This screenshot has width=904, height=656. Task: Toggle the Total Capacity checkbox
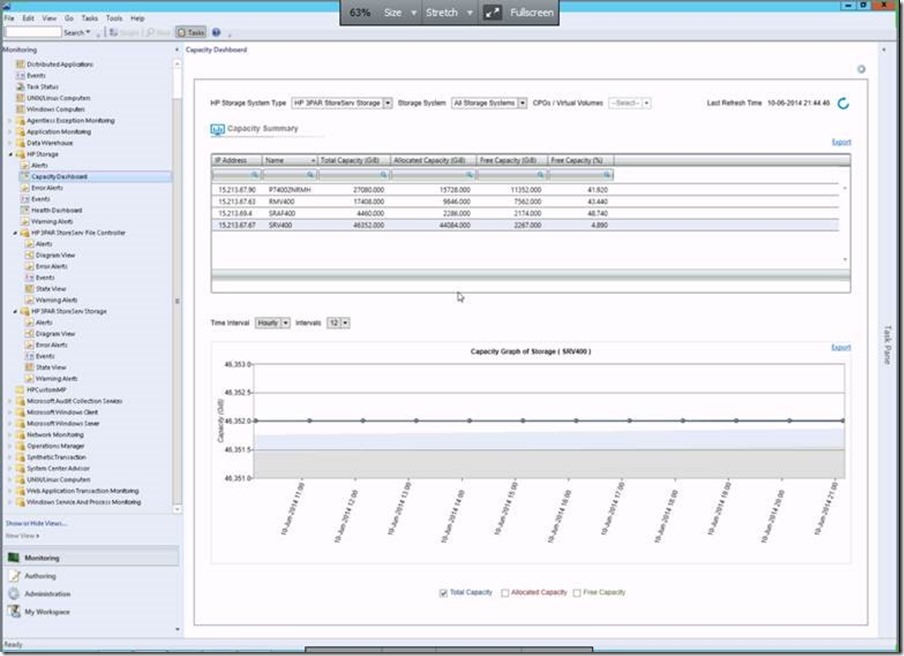pyautogui.click(x=443, y=593)
